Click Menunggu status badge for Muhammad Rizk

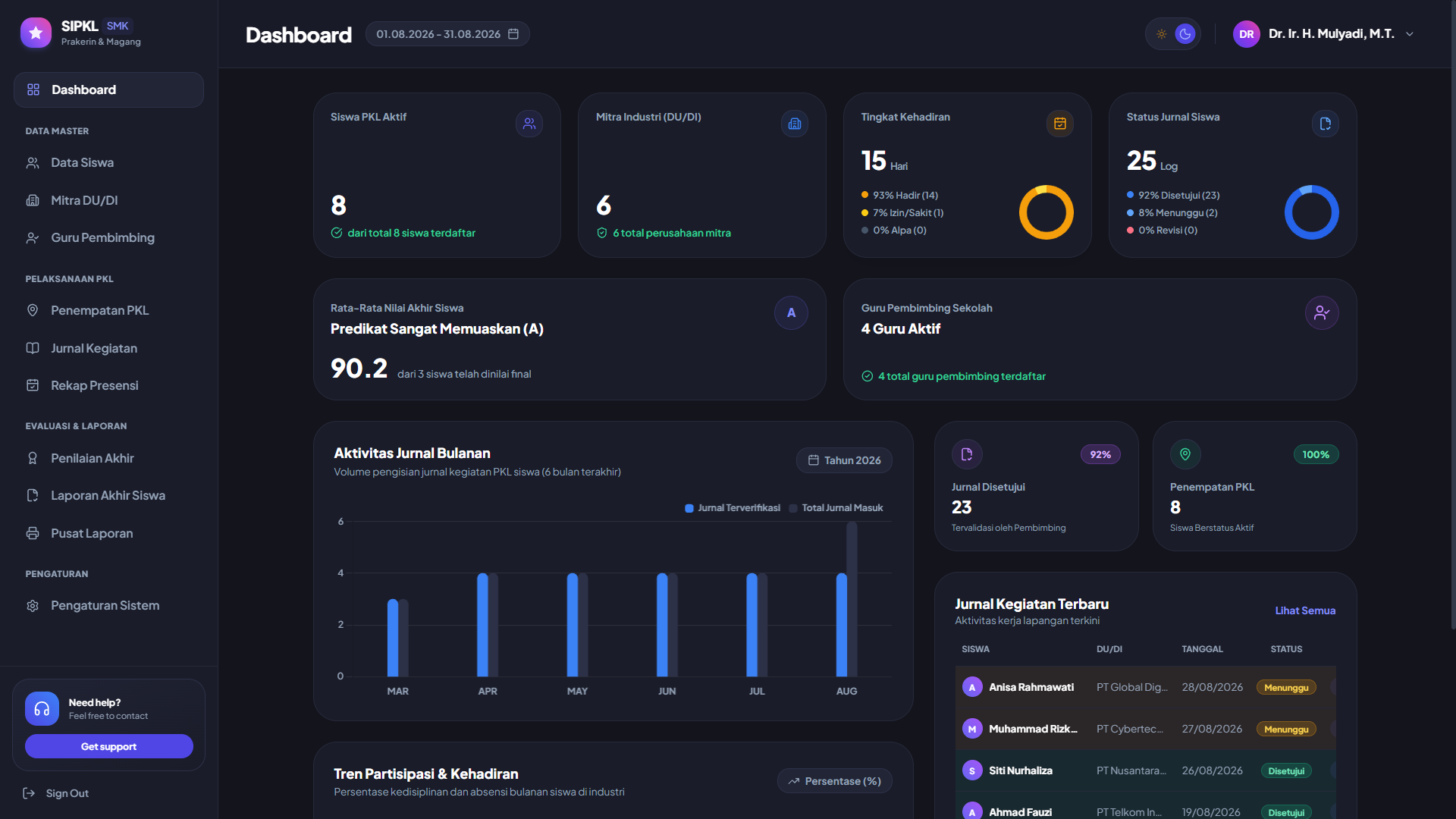pyautogui.click(x=1286, y=729)
